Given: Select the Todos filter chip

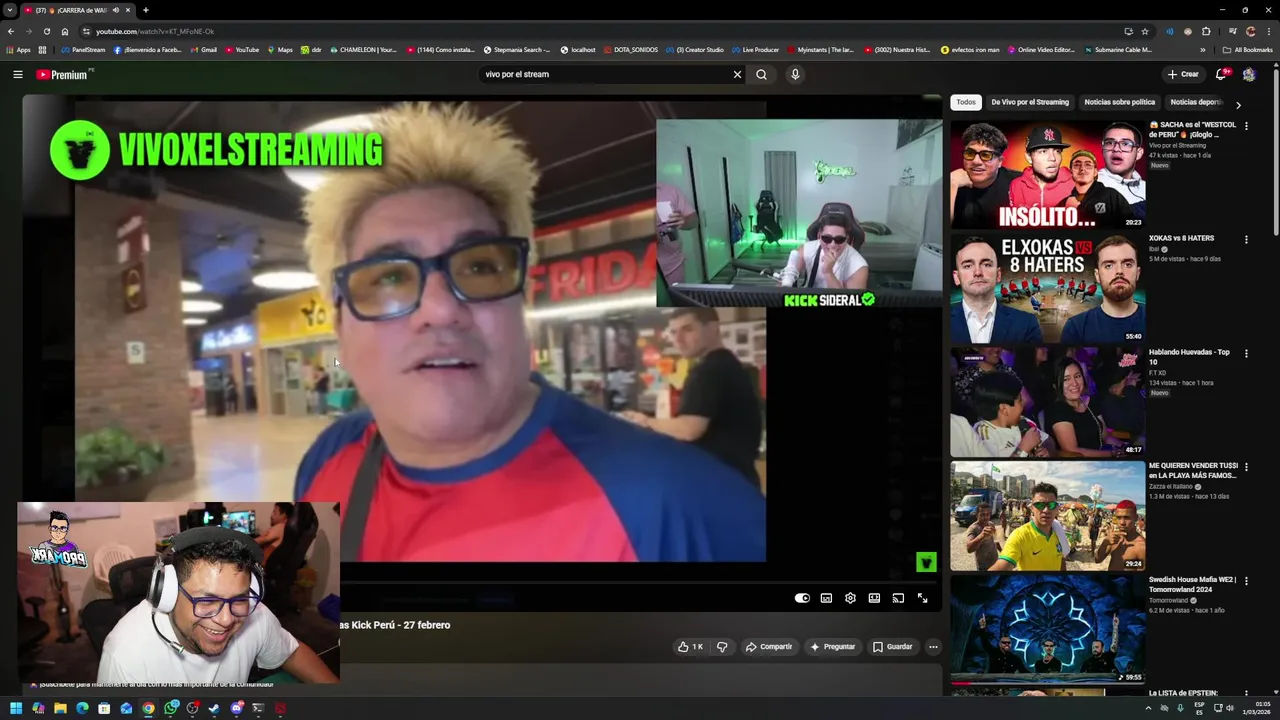Looking at the screenshot, I should [966, 102].
